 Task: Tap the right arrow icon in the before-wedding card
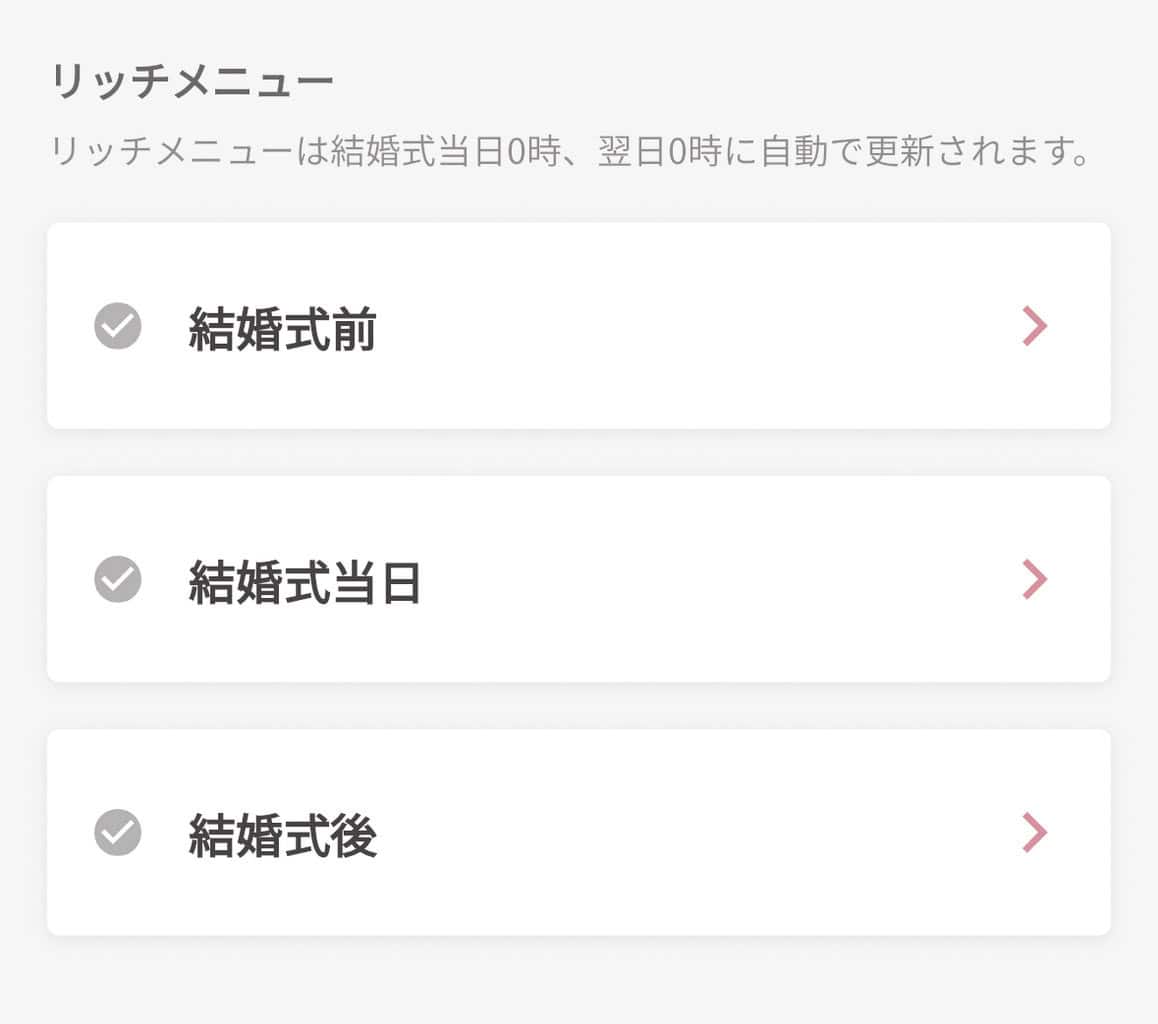(1035, 326)
